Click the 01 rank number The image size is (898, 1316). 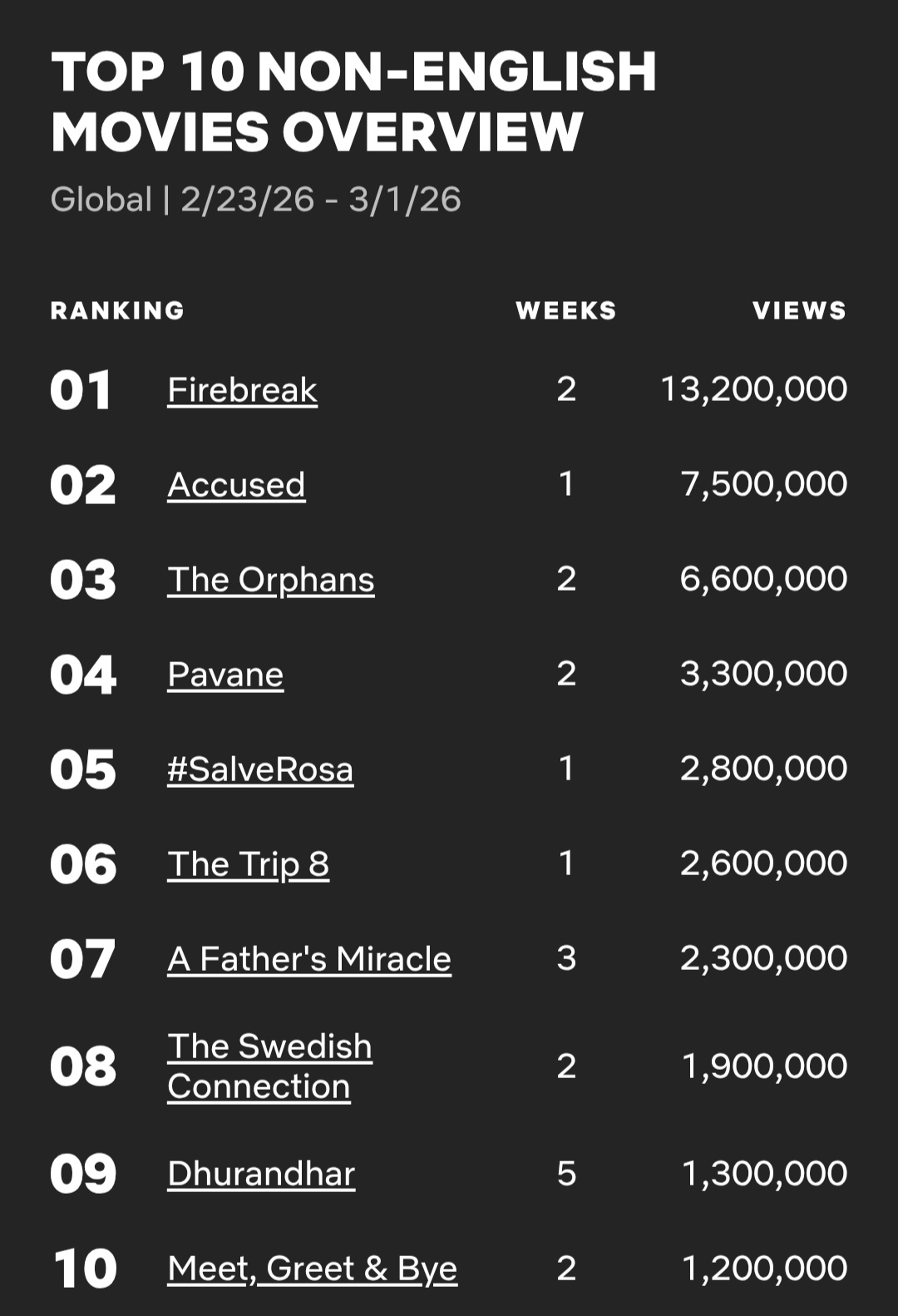click(81, 390)
